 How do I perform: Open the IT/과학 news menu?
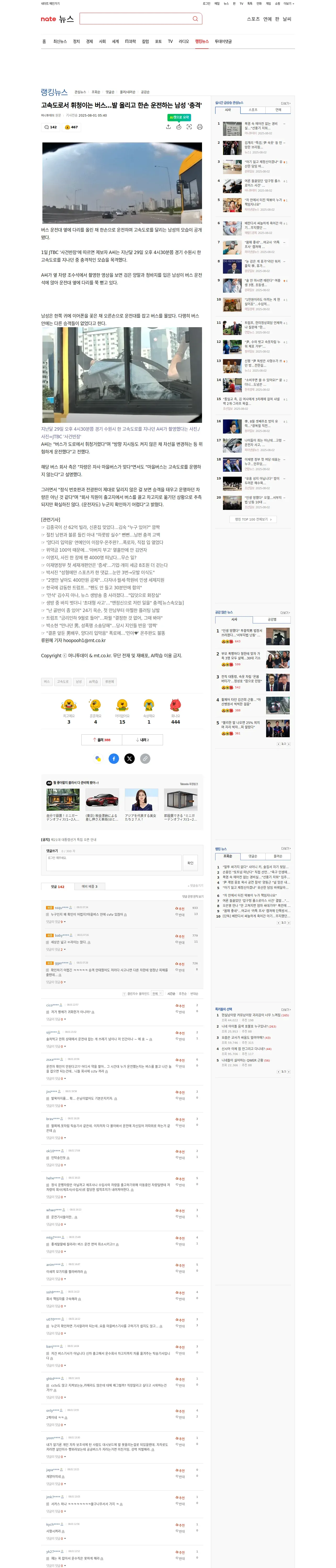tap(131, 41)
